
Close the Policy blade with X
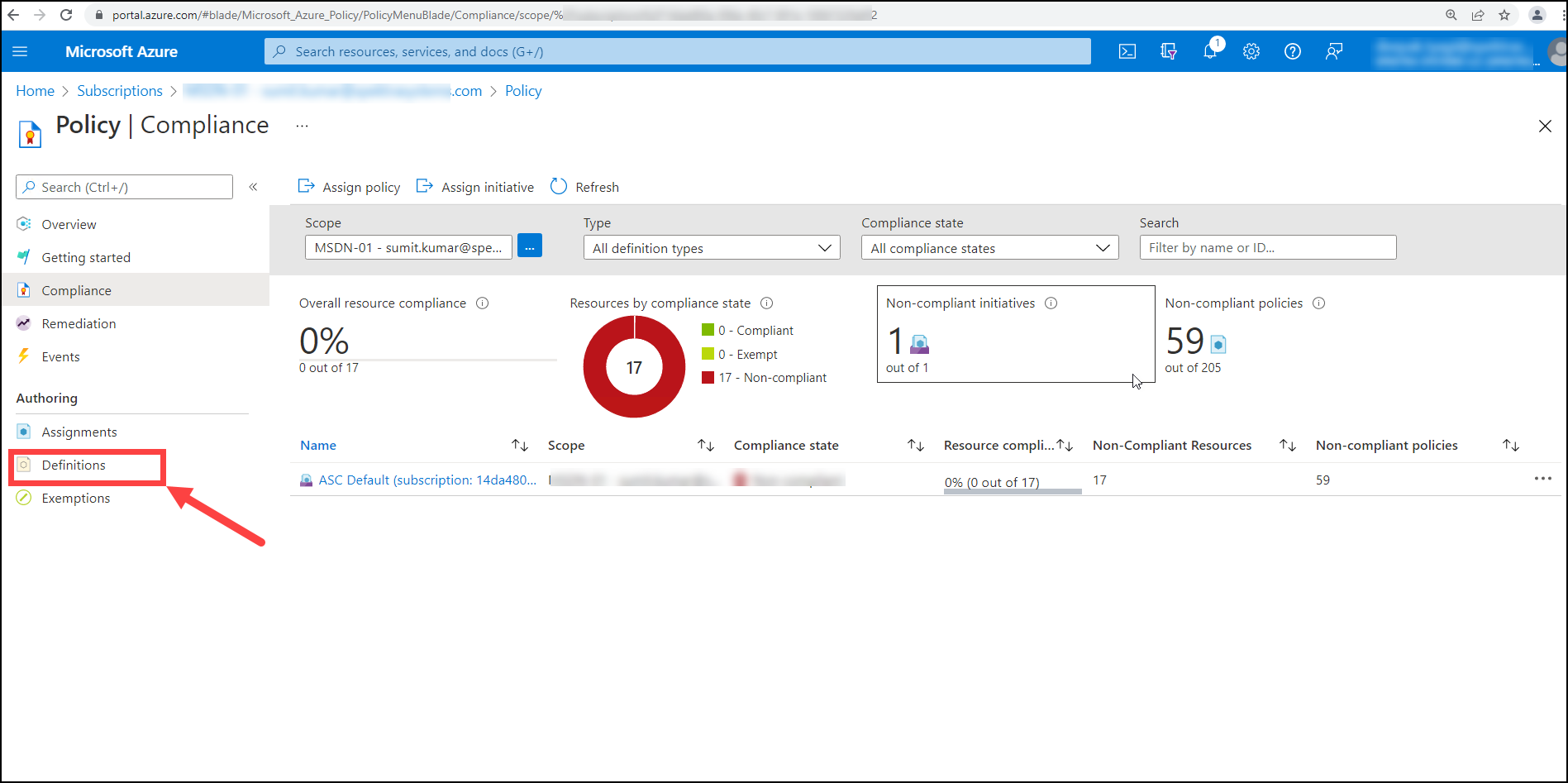pyautogui.click(x=1545, y=127)
